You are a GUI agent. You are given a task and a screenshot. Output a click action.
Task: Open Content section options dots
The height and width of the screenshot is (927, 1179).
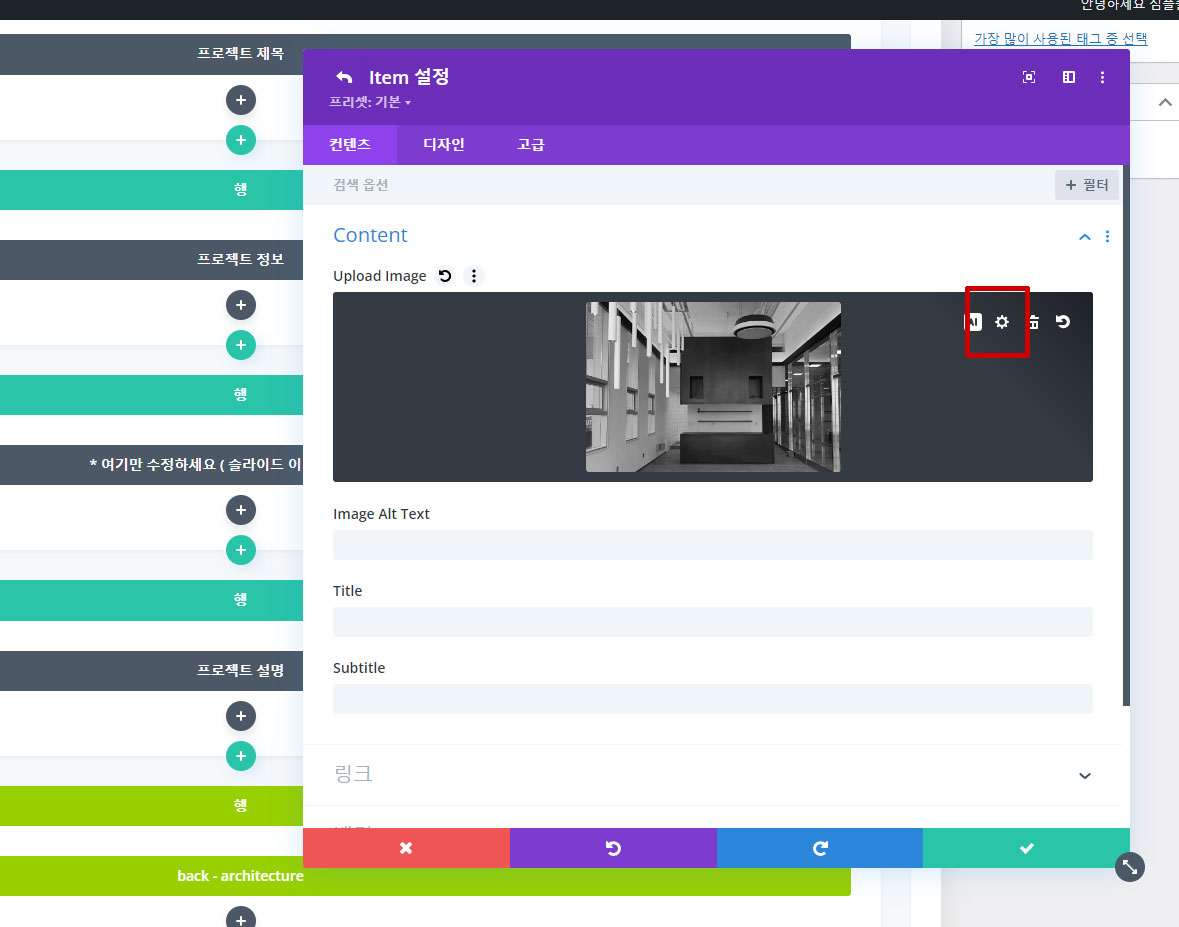coord(1107,237)
